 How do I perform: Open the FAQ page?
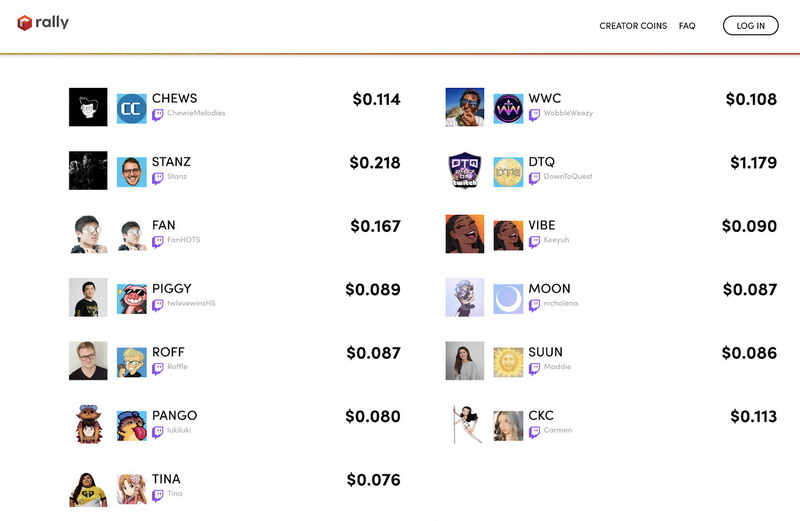(x=687, y=26)
